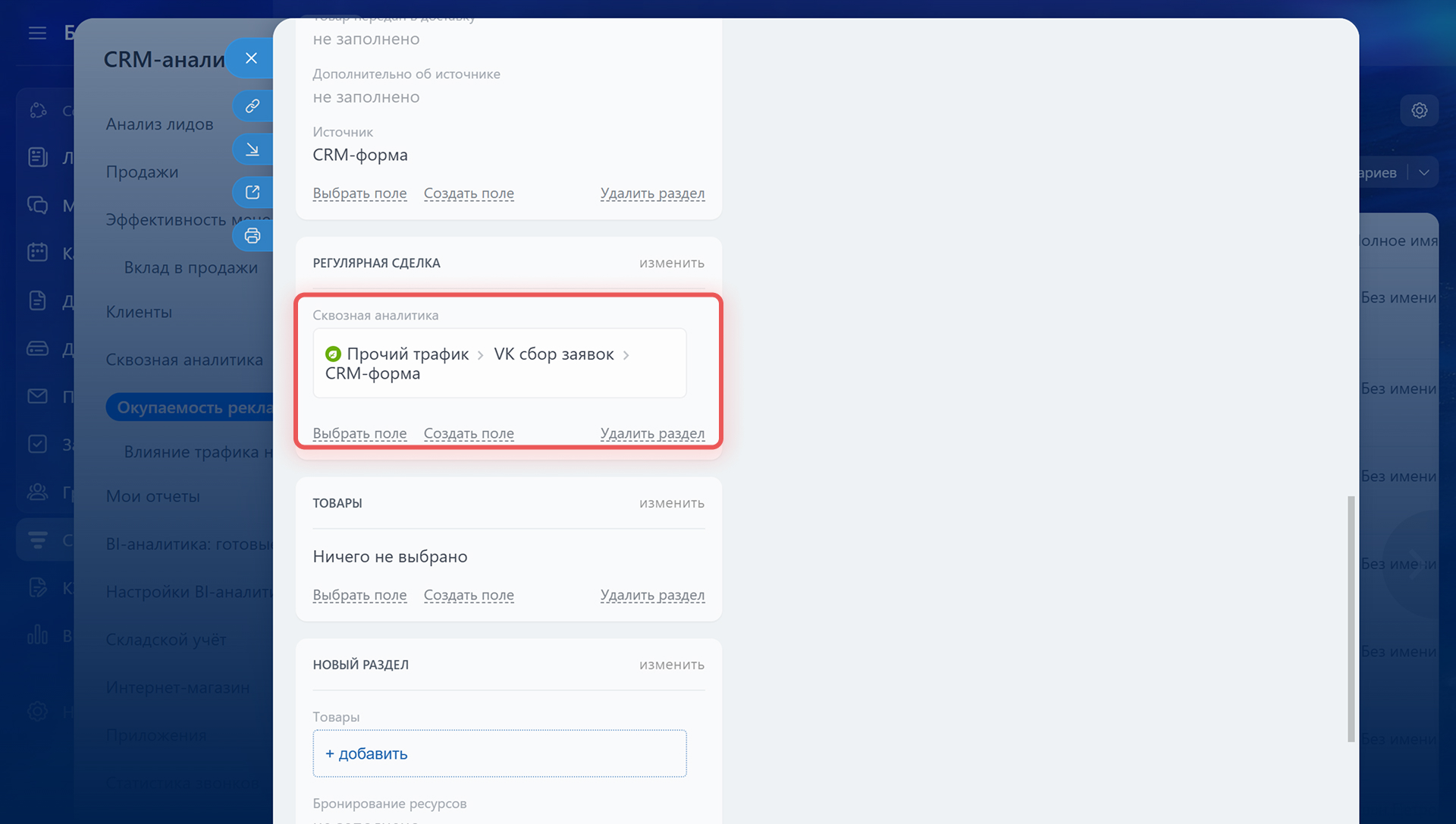Click chevron after Прочий трафик
This screenshot has width=1456, height=824.
pos(481,355)
